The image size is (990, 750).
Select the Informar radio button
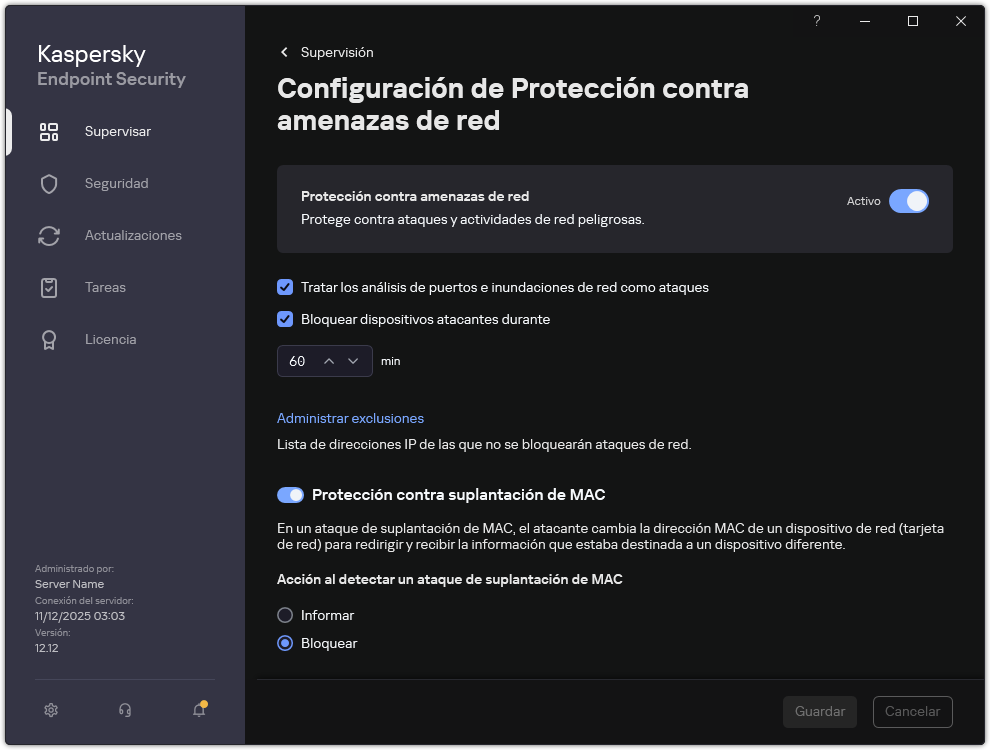(285, 615)
